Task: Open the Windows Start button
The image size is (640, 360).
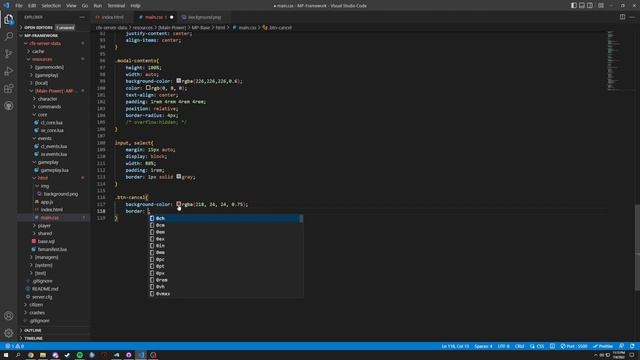Action: click(x=6, y=355)
